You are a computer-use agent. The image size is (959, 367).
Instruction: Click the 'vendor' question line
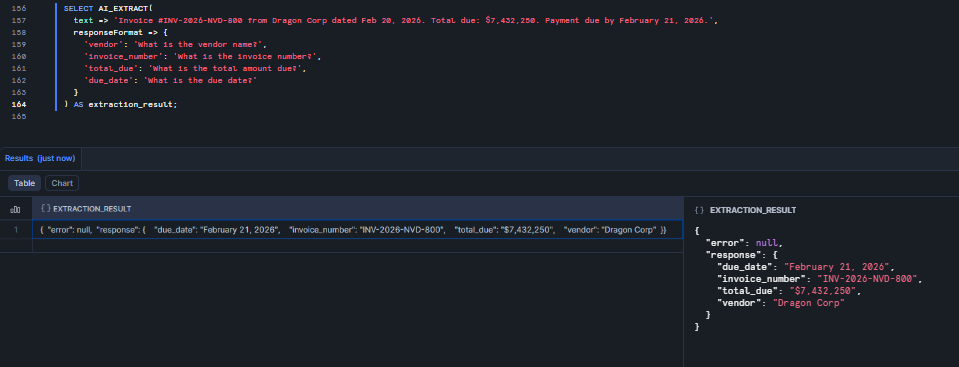tap(176, 44)
